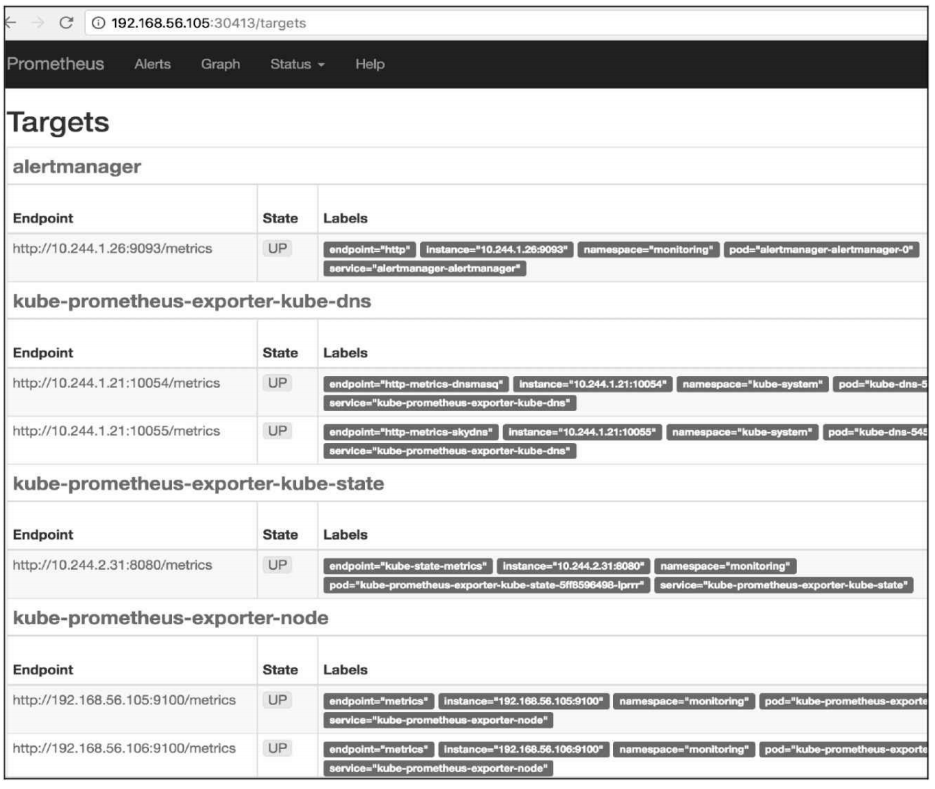Open the Alerts menu item

153,64
